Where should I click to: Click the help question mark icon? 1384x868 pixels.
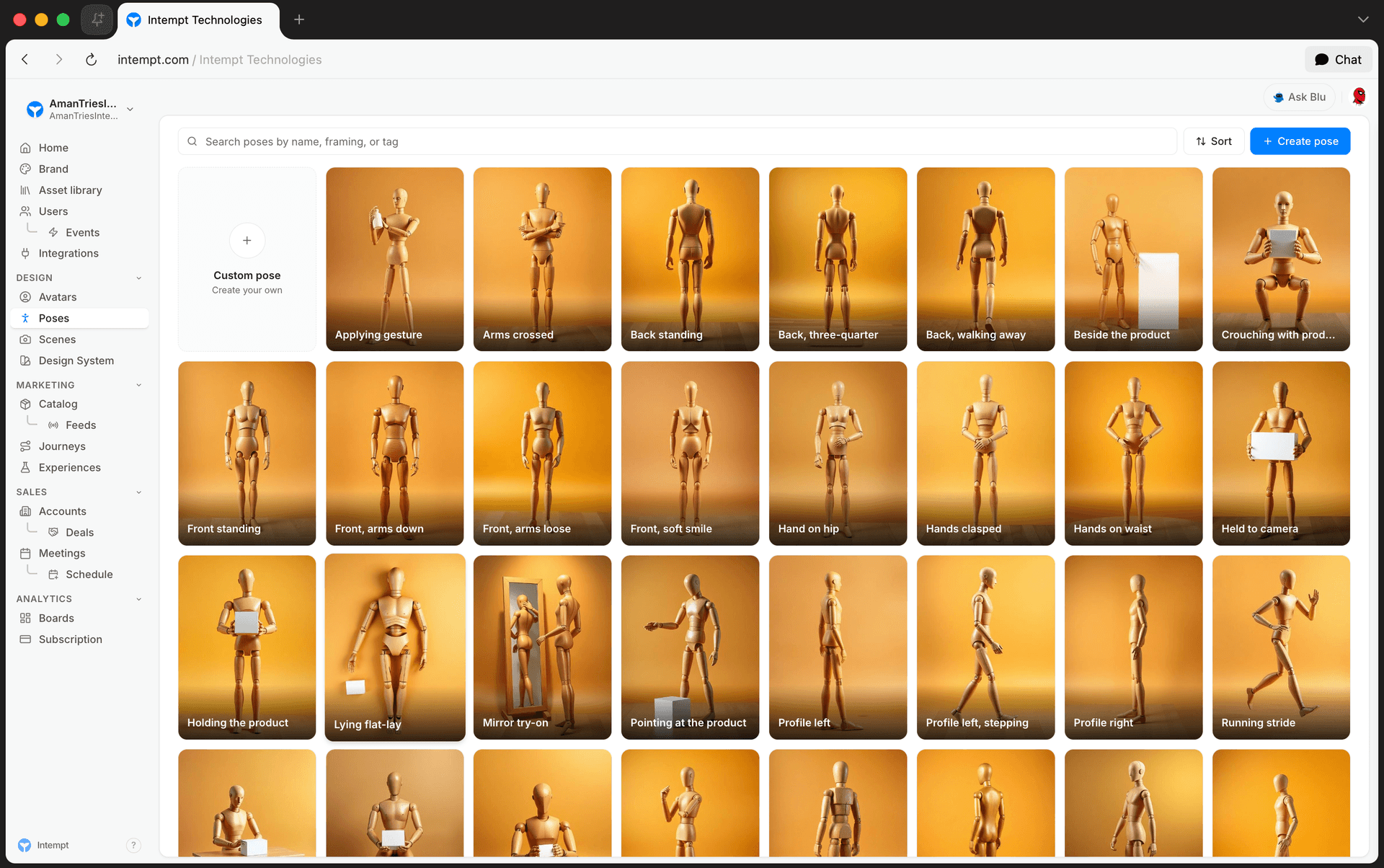coord(133,845)
